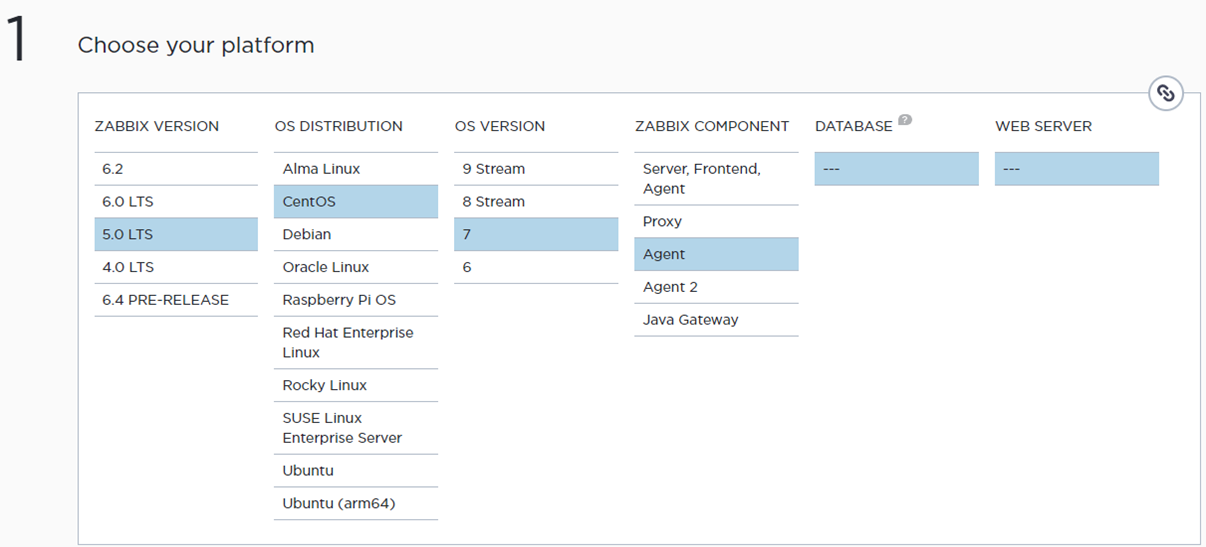
Task: Click the OS VERSION column header
Action: (x=500, y=127)
